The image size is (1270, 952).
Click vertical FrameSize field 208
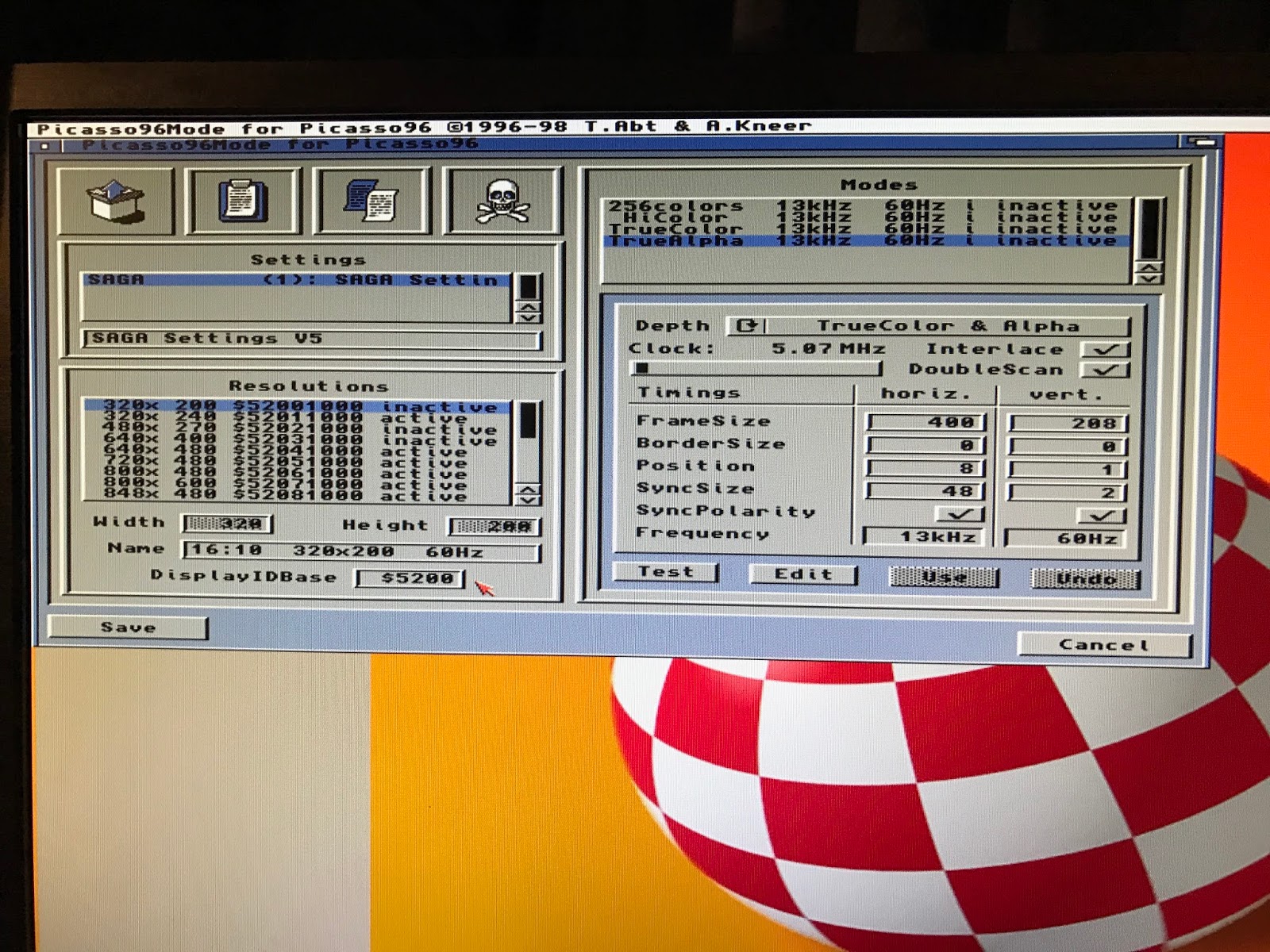[x=1068, y=424]
